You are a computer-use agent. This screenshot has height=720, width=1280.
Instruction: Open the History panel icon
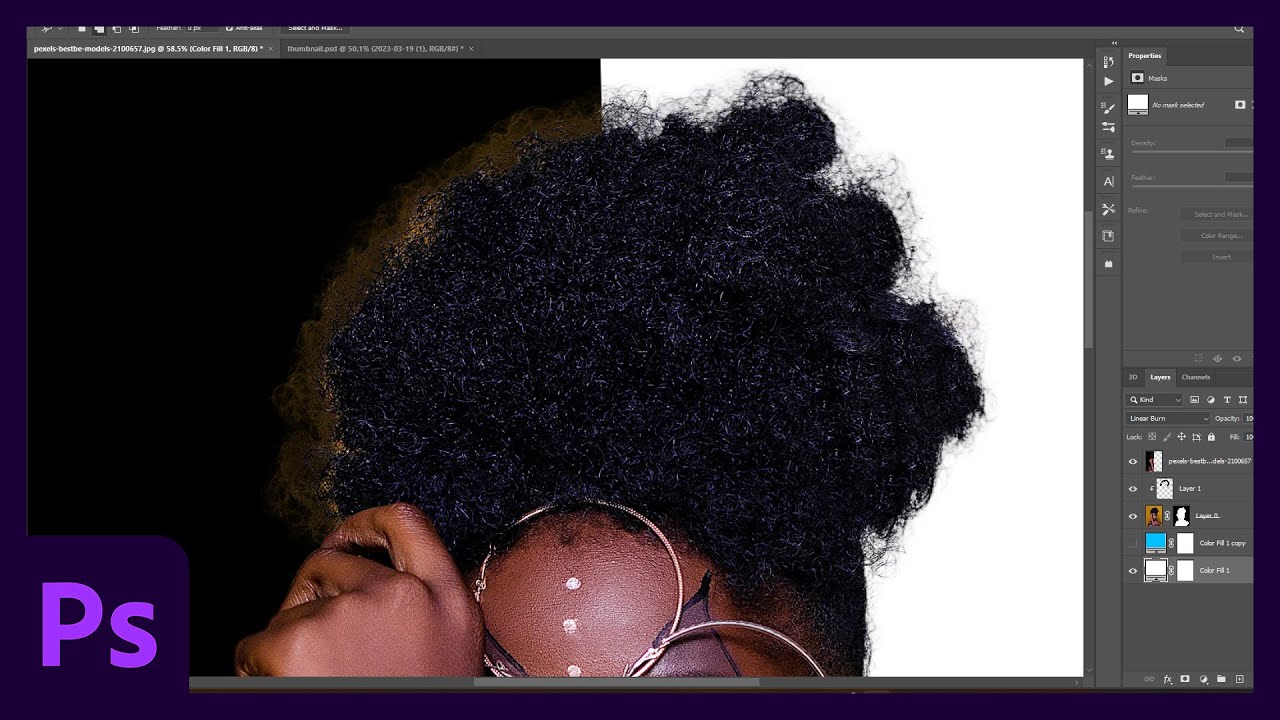click(1108, 62)
